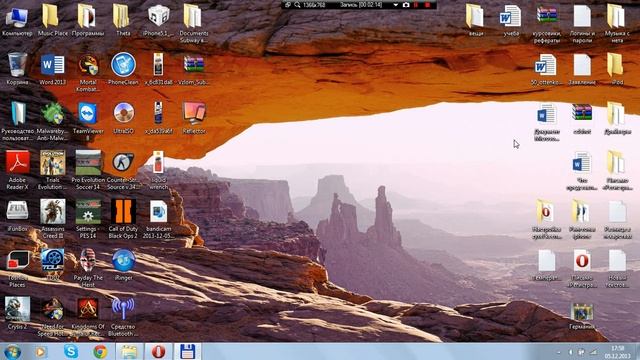Open the Music Place folder
Viewport: 640px width, 360px height.
point(52,20)
